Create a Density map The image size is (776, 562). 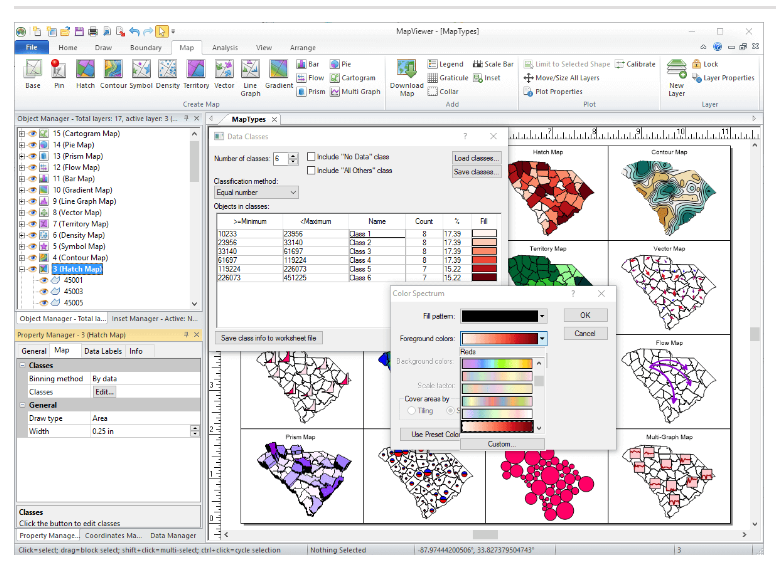168,74
